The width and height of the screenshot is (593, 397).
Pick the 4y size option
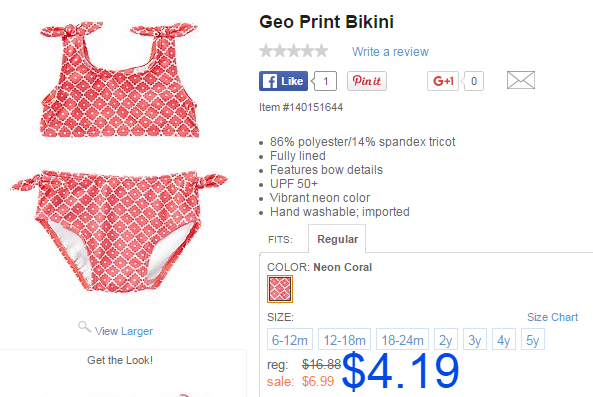[x=504, y=340]
